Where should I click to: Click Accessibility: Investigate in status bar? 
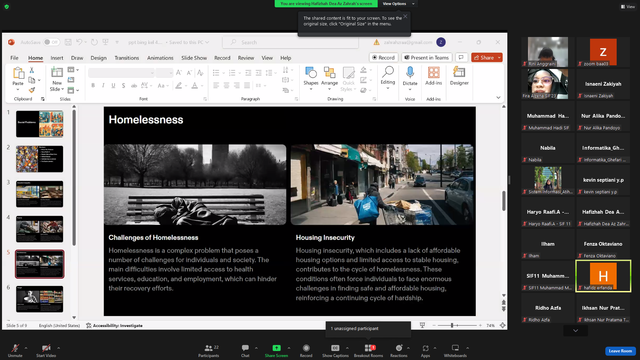114,326
